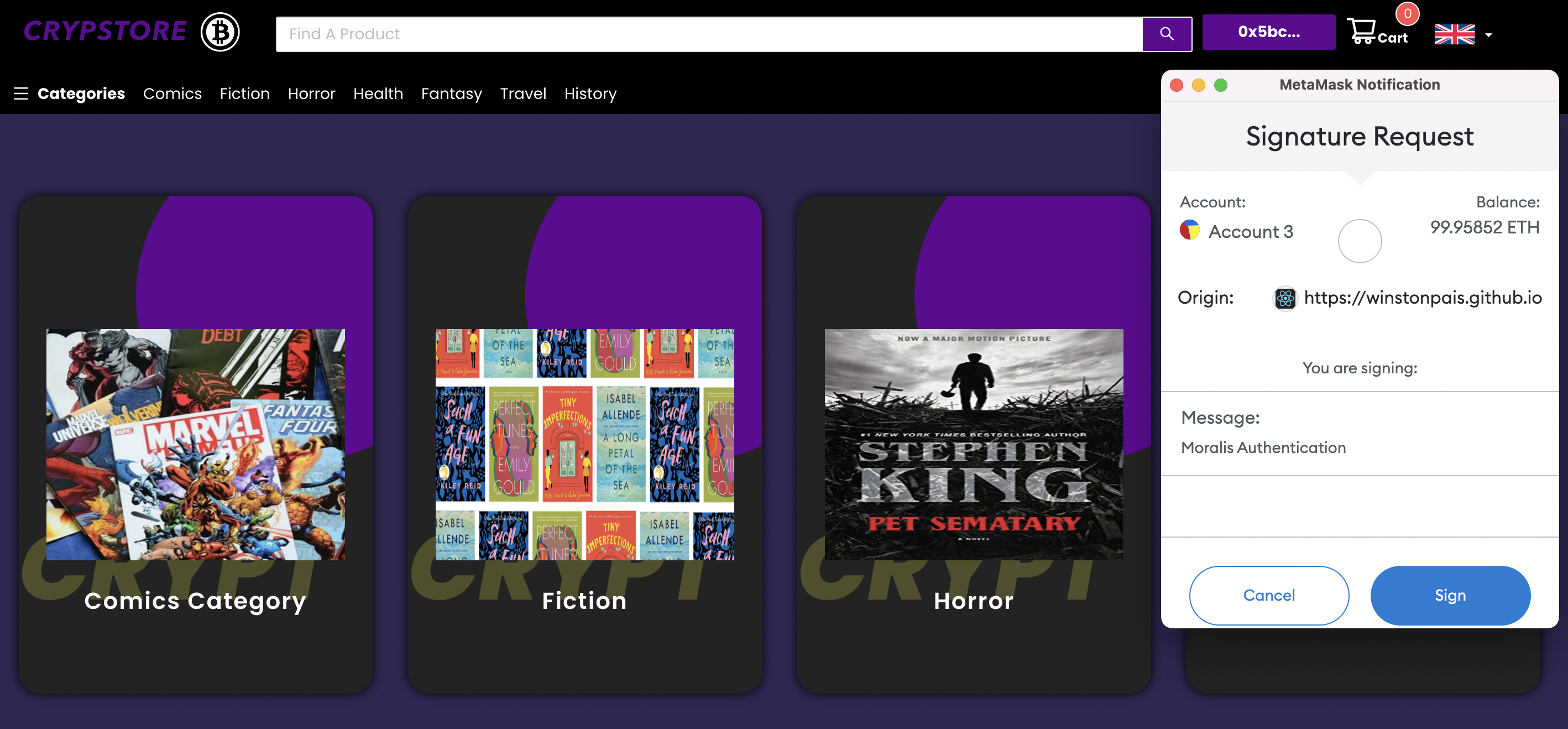
Task: Click the Bitcoin logo icon
Action: pos(219,32)
